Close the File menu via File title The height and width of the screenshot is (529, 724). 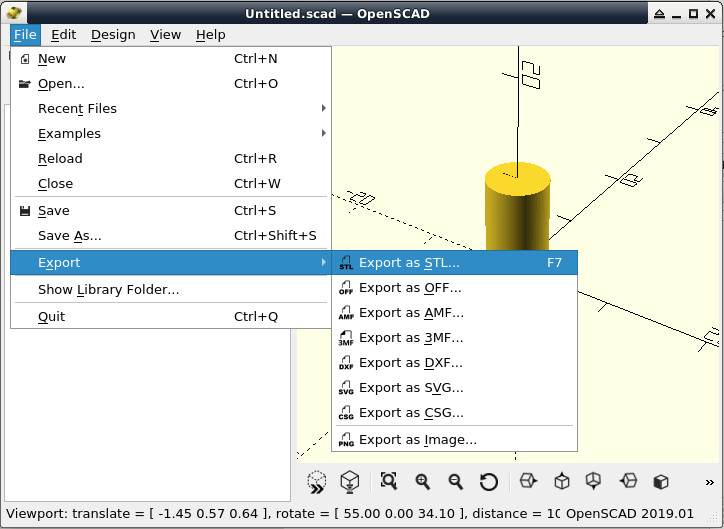(x=25, y=35)
